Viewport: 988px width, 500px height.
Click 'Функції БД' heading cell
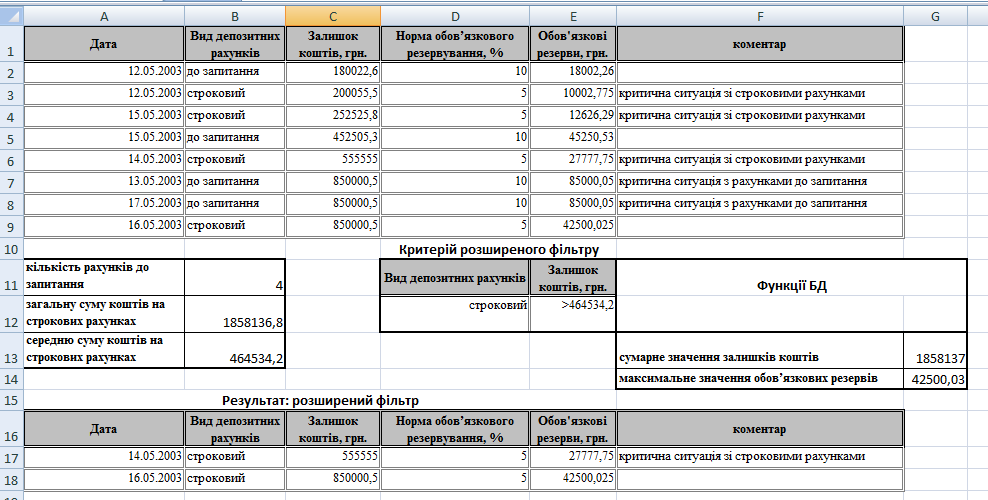click(x=791, y=287)
